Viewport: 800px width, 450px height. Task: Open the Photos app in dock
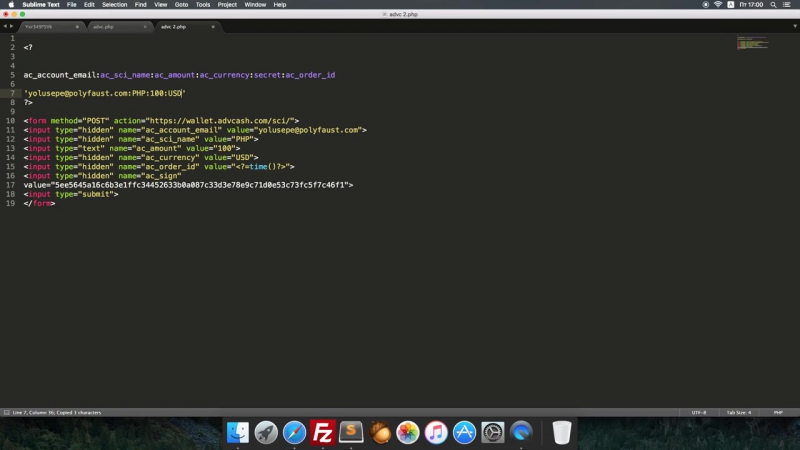(408, 432)
